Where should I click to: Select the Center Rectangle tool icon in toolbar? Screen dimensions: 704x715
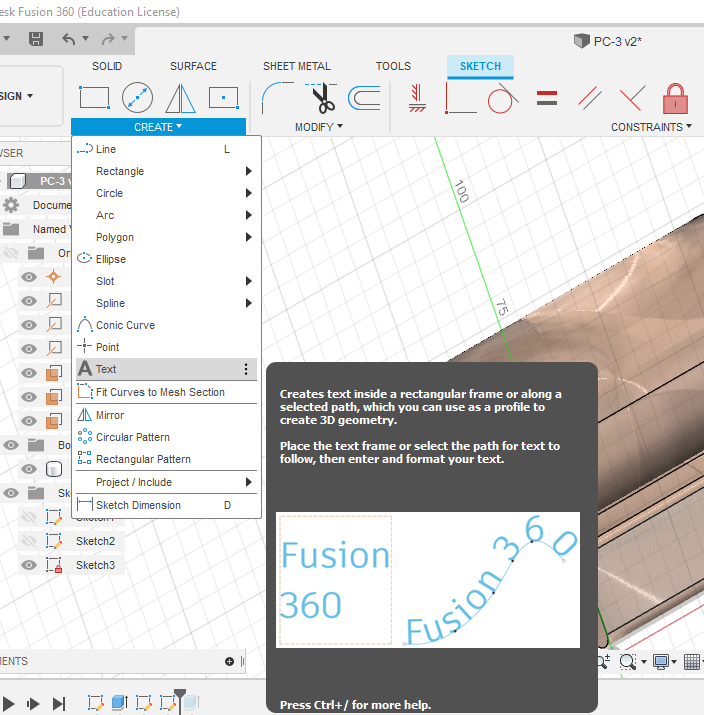(223, 98)
